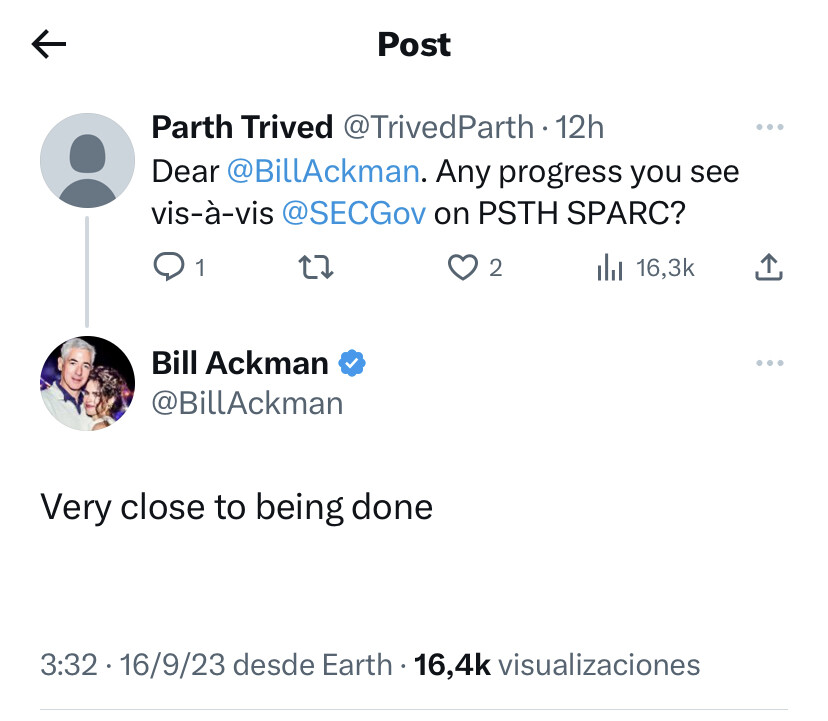
Task: Click the 16,4k visualizaciones count
Action: tap(557, 664)
